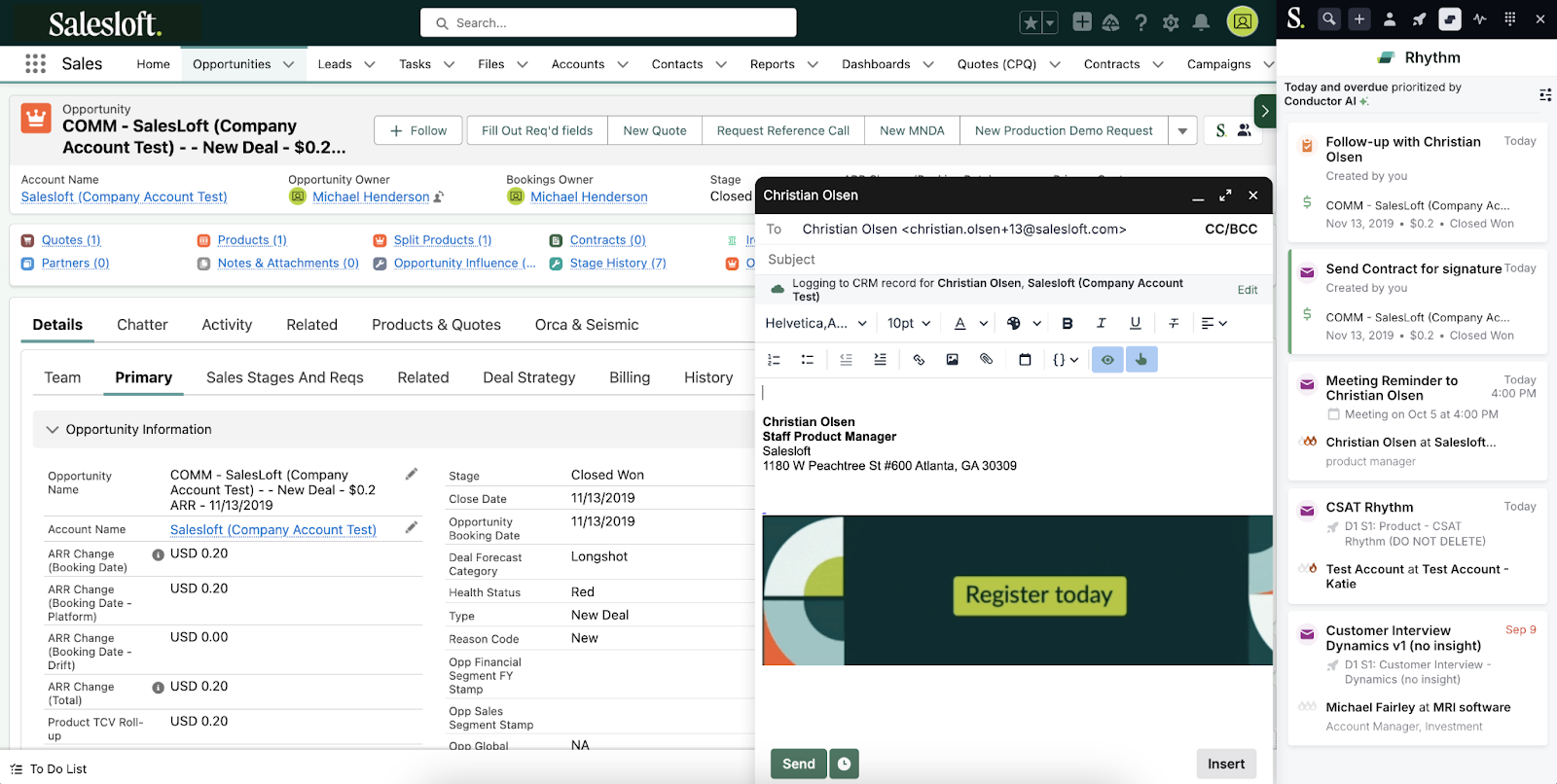Viewport: 1557px width, 784px height.
Task: Insert a numbered list in email
Action: [774, 360]
